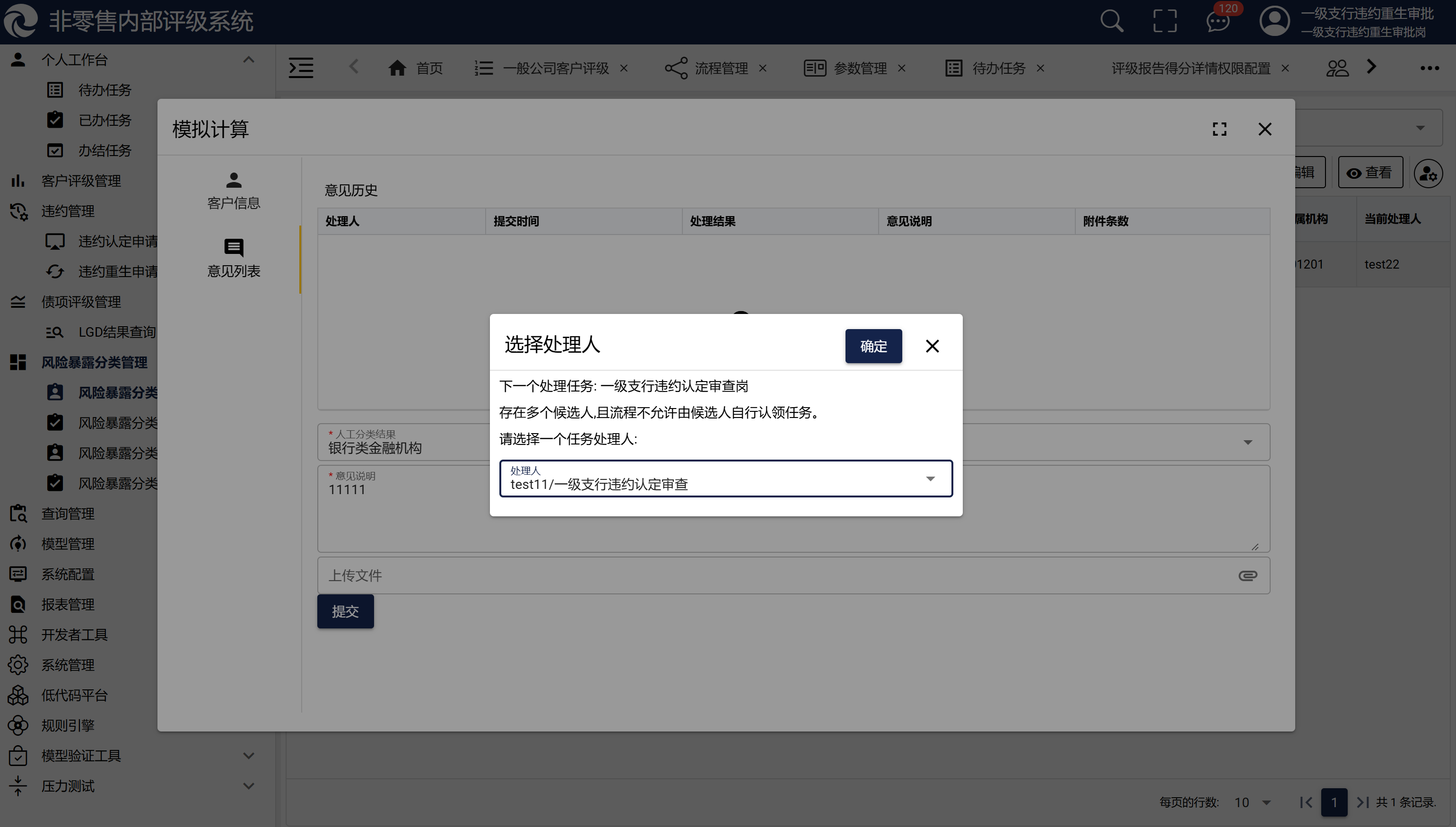
Task: Click the user settings icon beside 查看
Action: 1428,173
